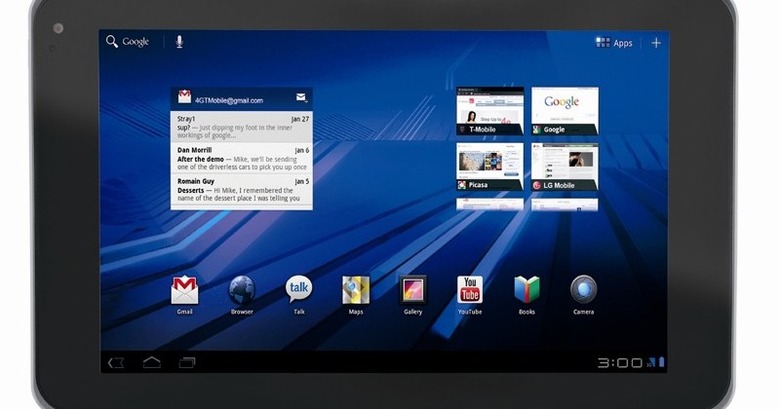Open Gmail inbox from widget header logo
This screenshot has width=780, height=409.
click(x=185, y=97)
